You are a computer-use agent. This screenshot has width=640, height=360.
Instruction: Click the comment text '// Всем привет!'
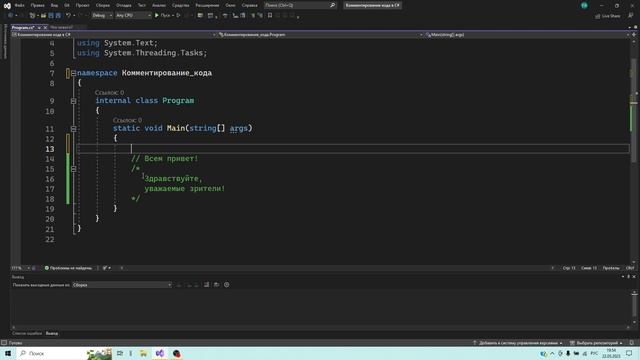pyautogui.click(x=164, y=158)
